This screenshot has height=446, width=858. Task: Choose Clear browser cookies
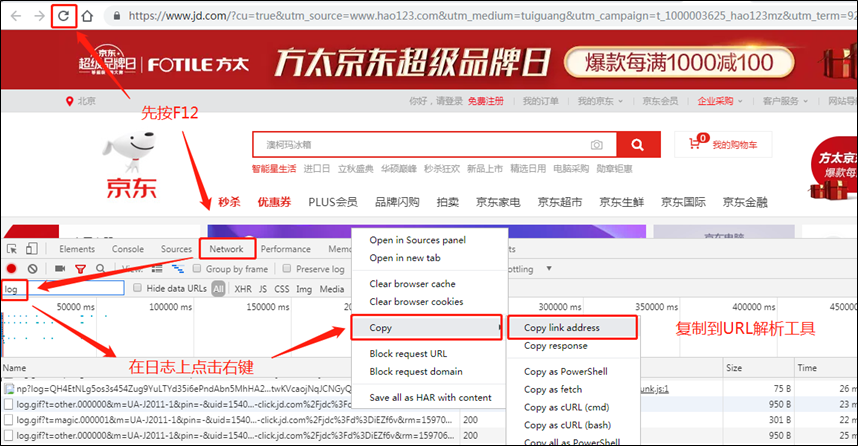pos(416,302)
